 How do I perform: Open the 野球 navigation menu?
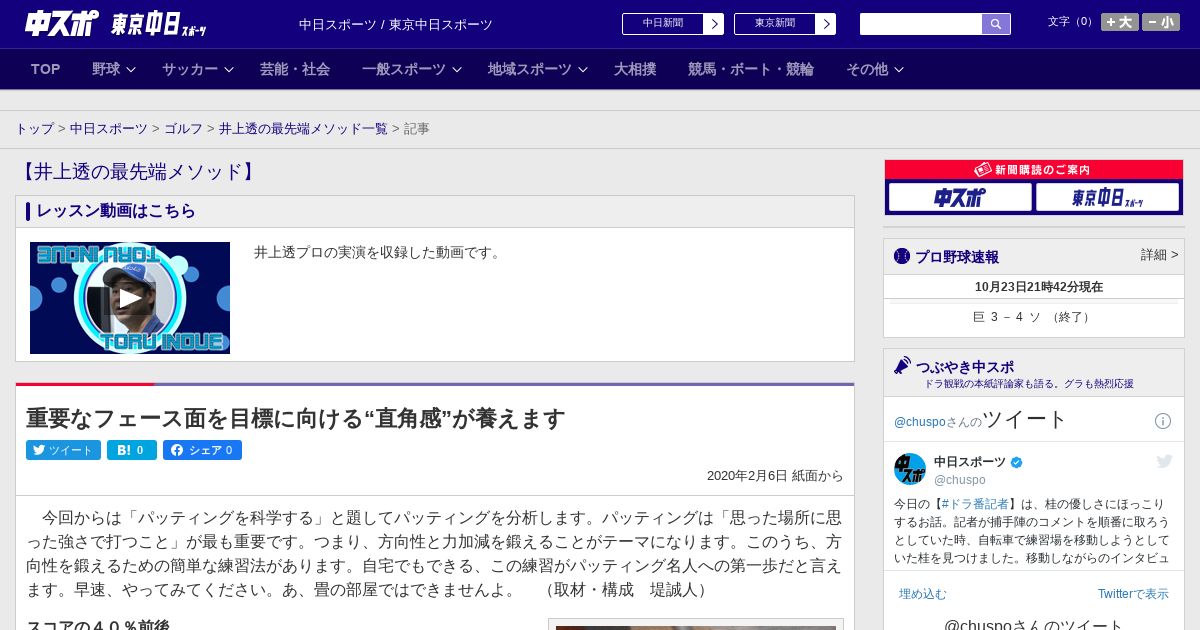106,69
